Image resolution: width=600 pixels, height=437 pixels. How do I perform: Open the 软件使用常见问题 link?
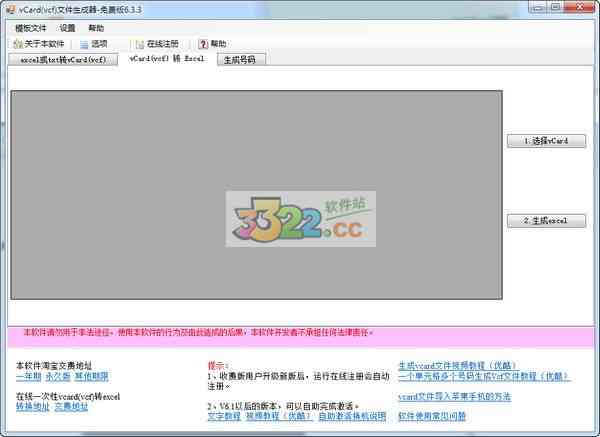click(x=432, y=416)
